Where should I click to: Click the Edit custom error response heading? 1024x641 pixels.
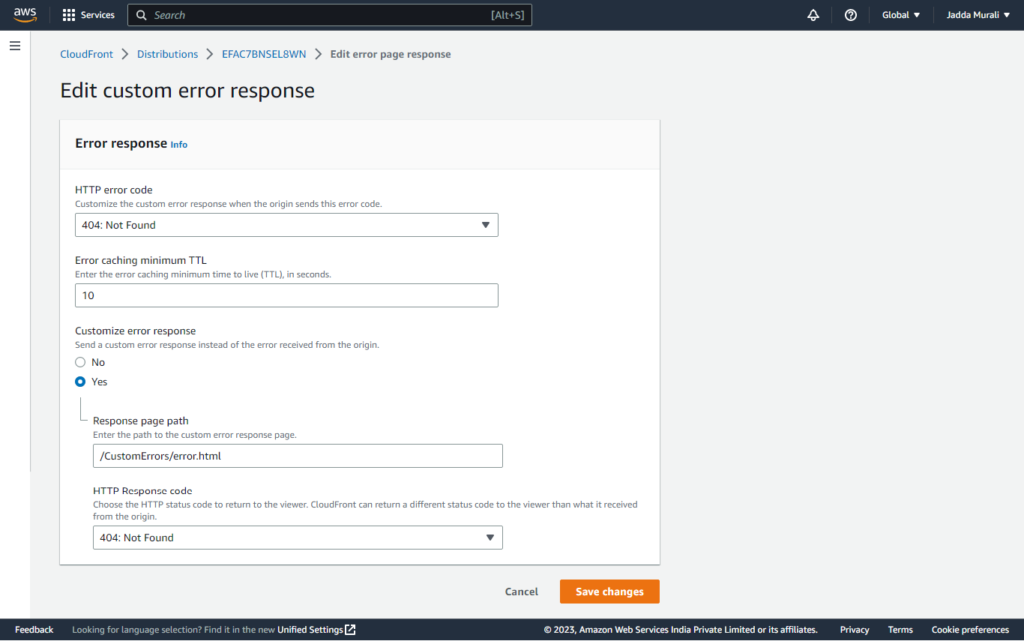(187, 91)
